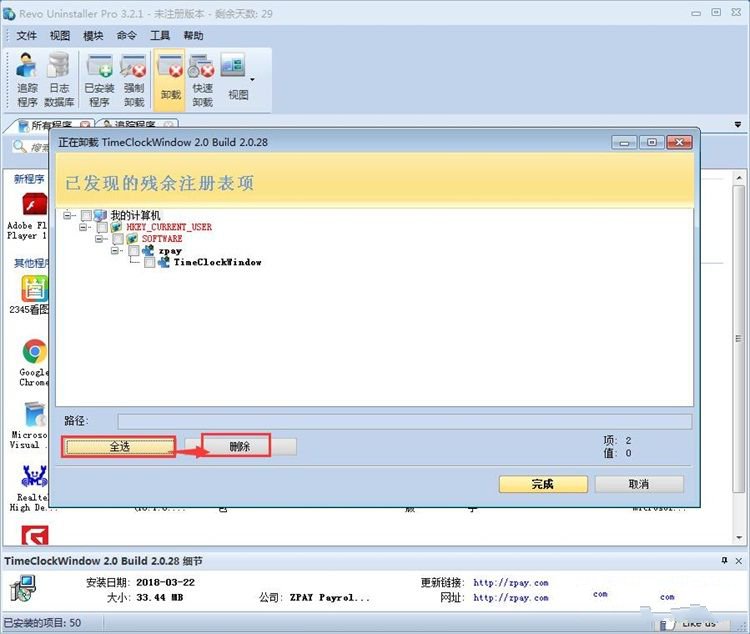This screenshot has height=634, width=750.
Task: Click the scrollbar down arrow
Action: 739,537
